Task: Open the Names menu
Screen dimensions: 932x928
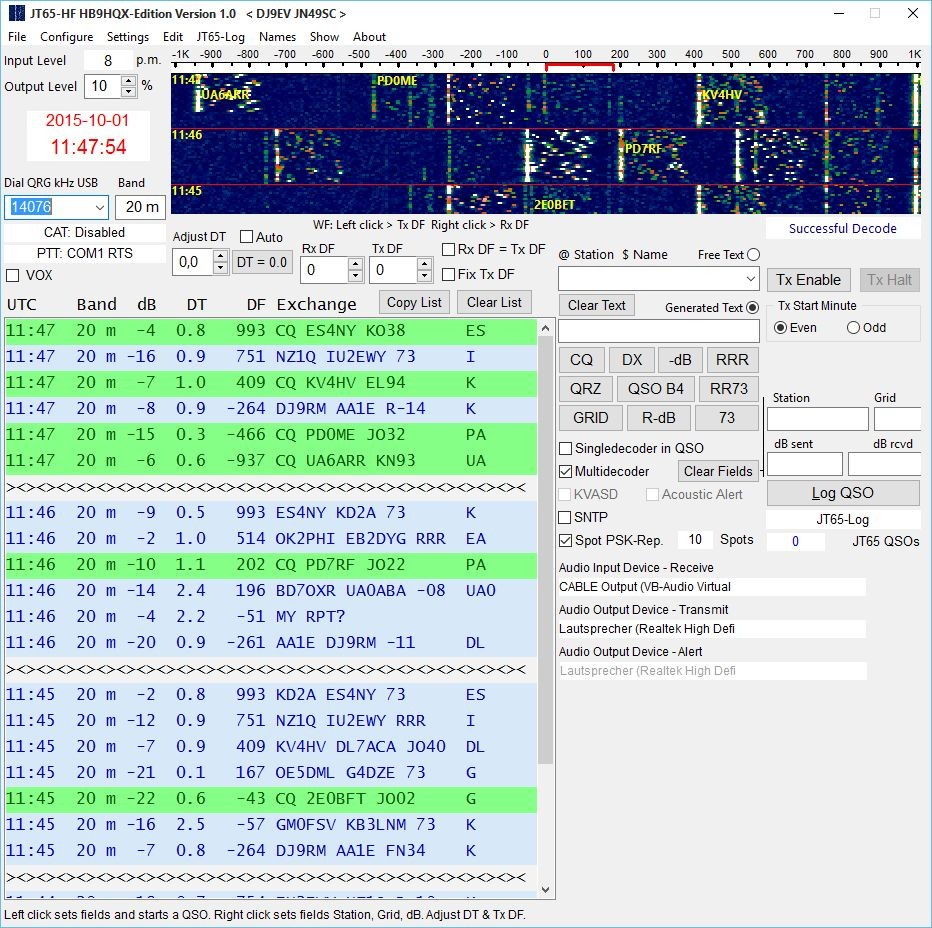Action: click(277, 37)
